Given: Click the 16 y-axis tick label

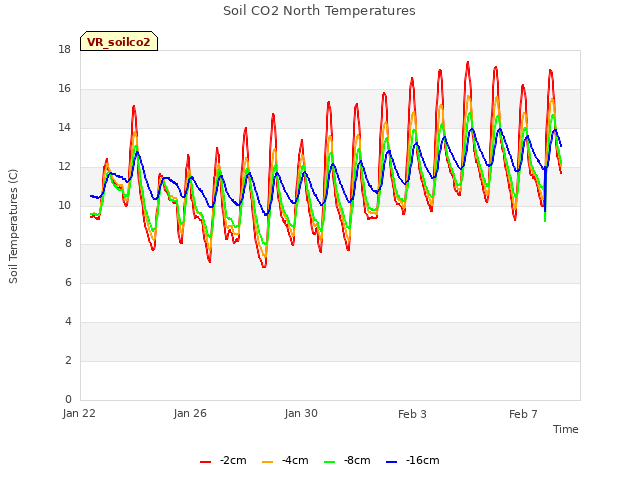Looking at the screenshot, I should (x=64, y=89).
